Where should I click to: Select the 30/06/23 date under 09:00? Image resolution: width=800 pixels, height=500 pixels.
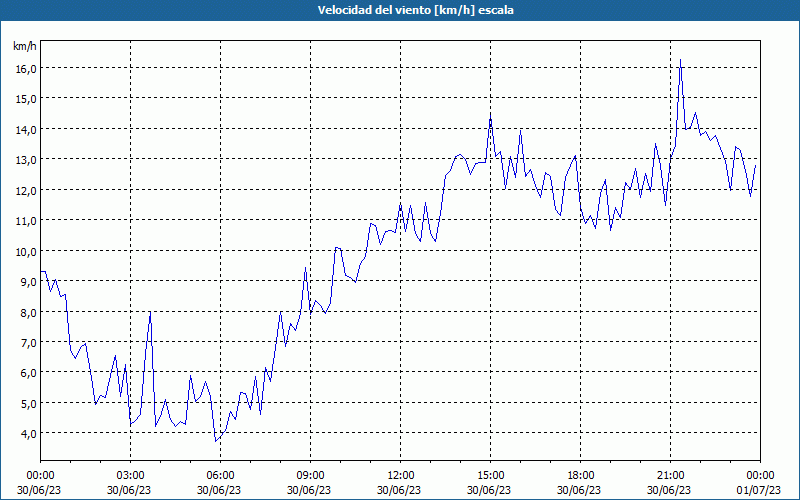(x=309, y=490)
